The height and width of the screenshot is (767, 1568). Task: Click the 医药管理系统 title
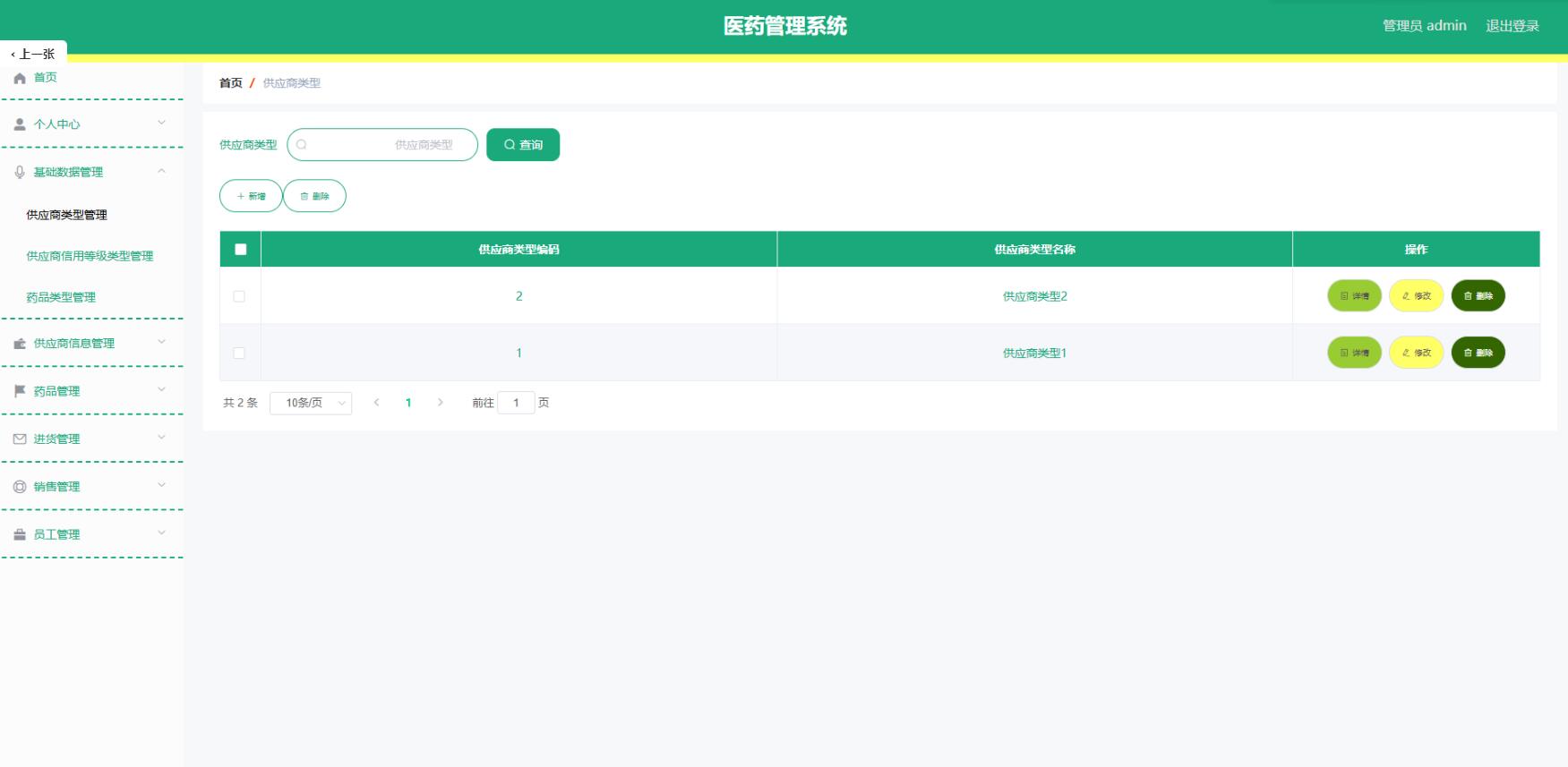784,26
